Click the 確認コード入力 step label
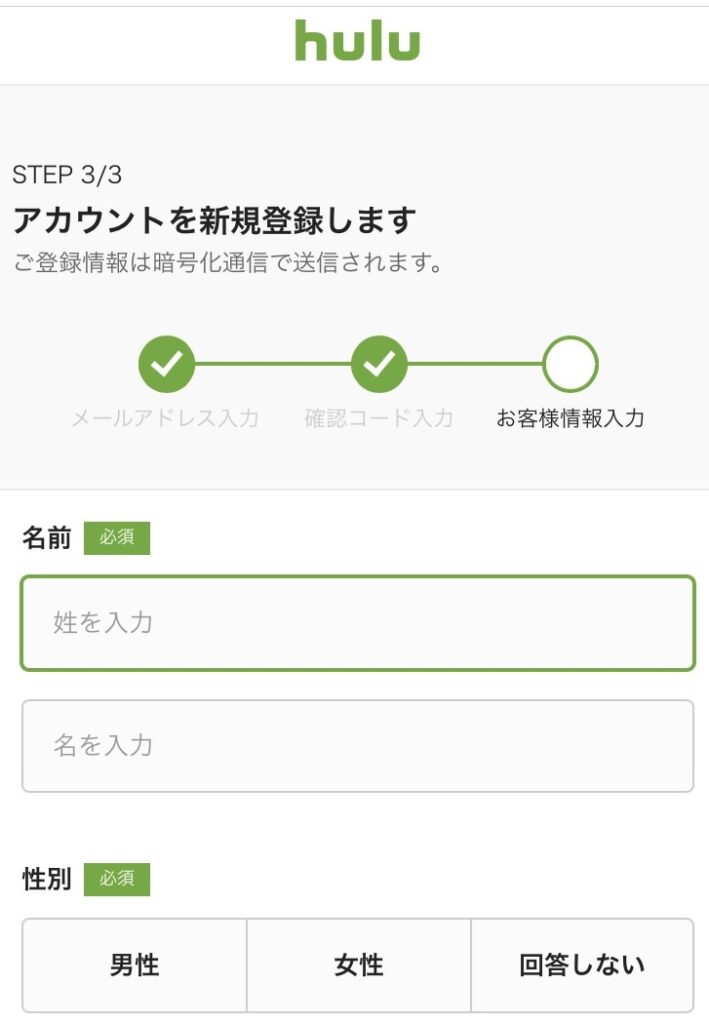 tap(379, 418)
